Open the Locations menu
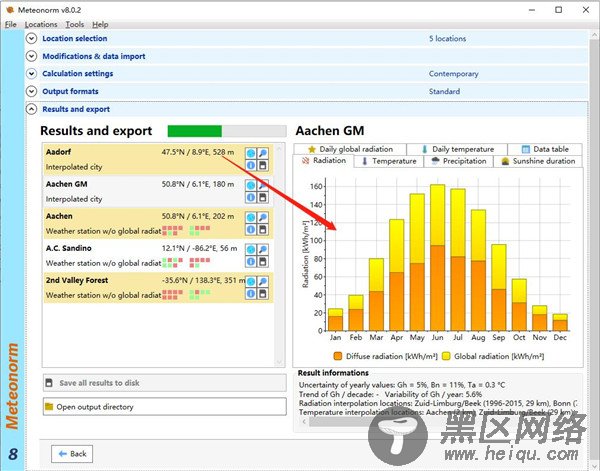The image size is (600, 471). pos(41,24)
